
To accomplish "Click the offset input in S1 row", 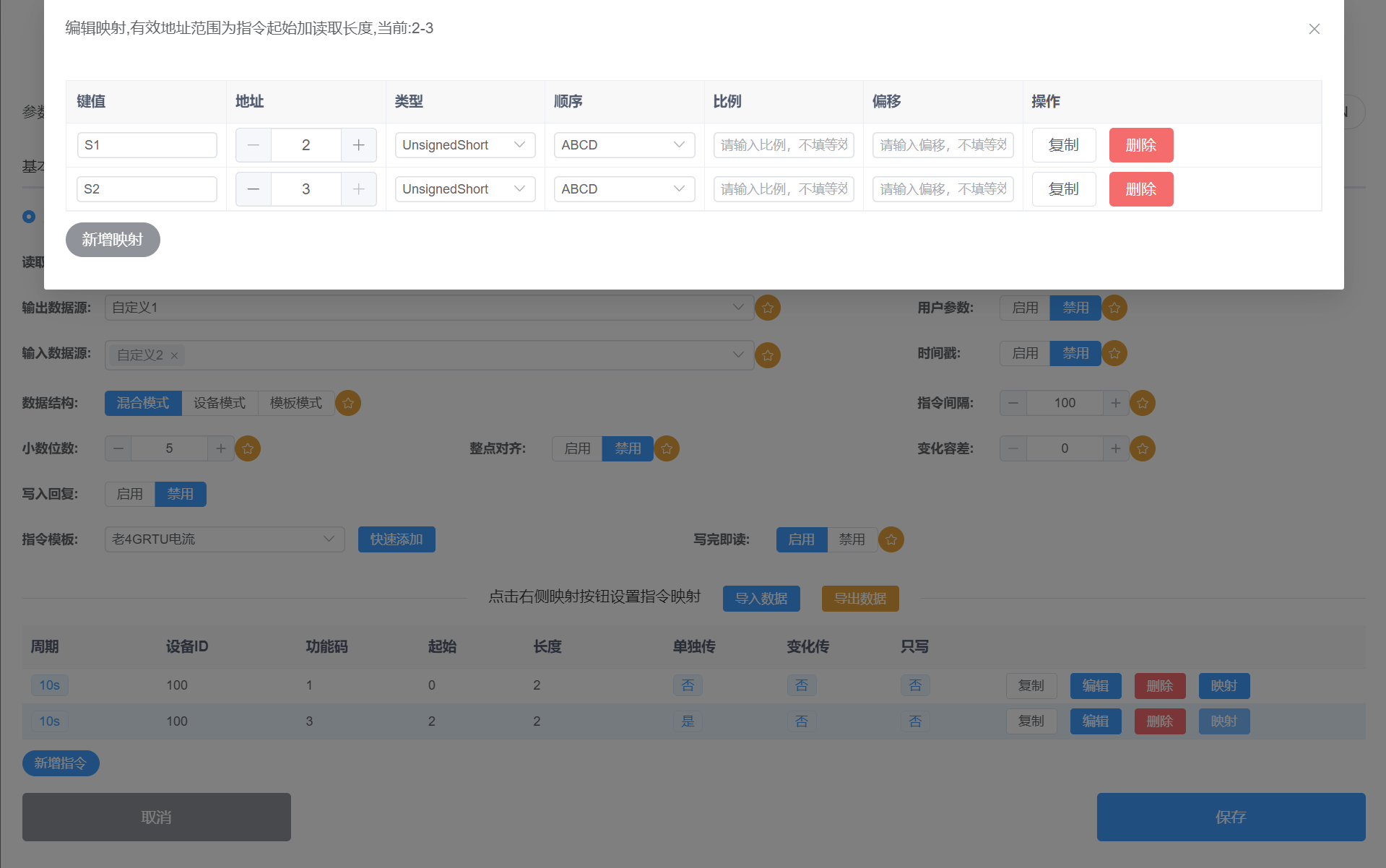I will (x=943, y=145).
